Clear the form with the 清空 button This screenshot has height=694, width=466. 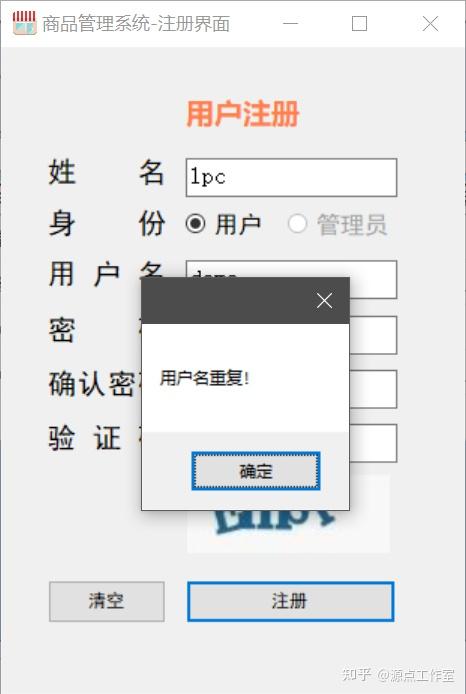click(107, 601)
